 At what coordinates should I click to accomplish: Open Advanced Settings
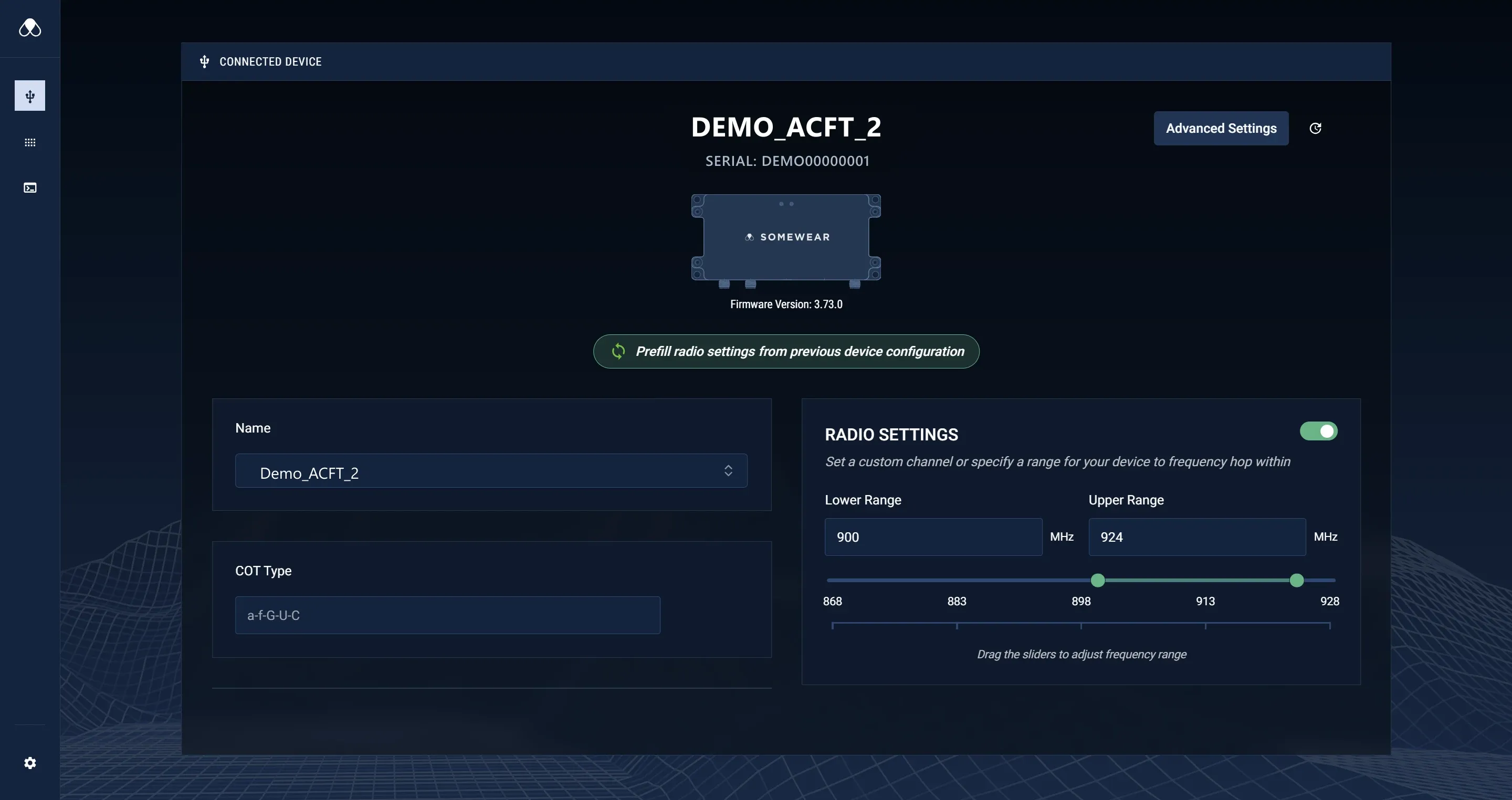pyautogui.click(x=1221, y=129)
